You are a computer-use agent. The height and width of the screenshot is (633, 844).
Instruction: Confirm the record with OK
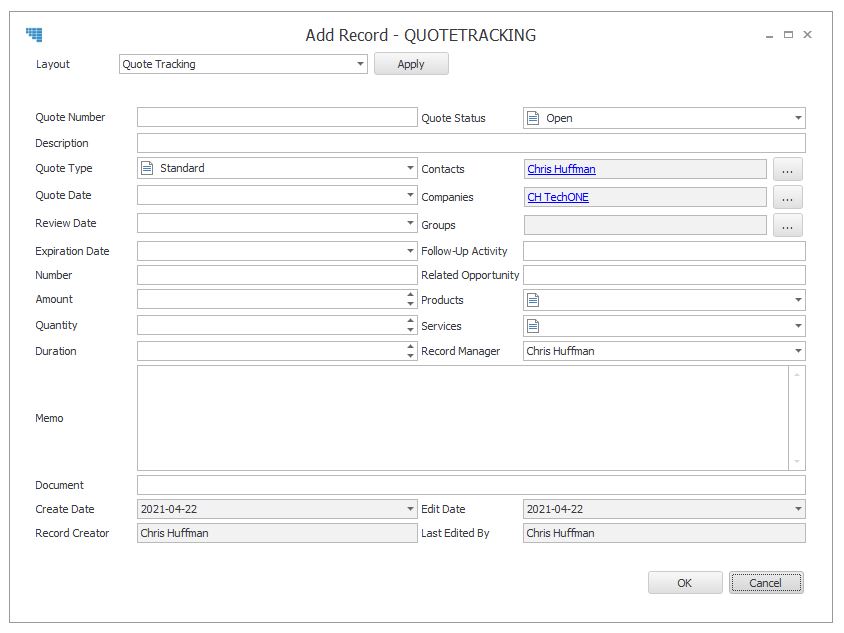pos(685,583)
